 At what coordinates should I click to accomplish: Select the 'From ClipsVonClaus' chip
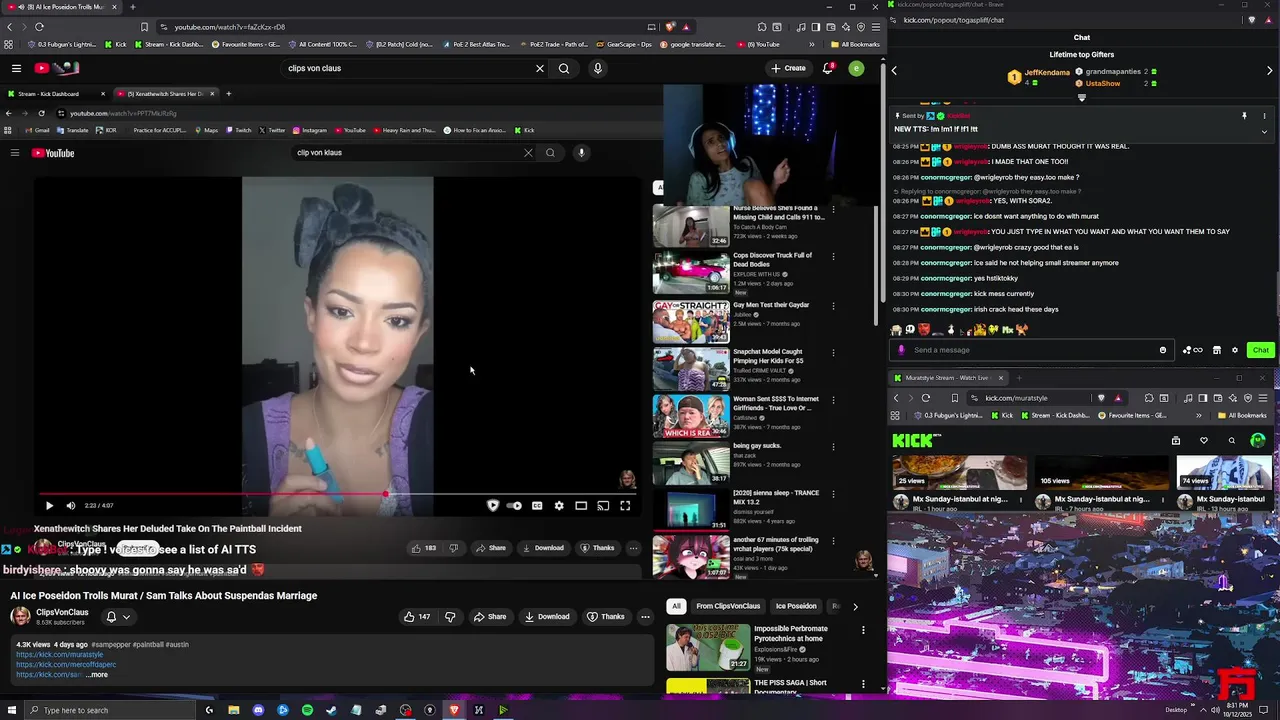pyautogui.click(x=728, y=606)
